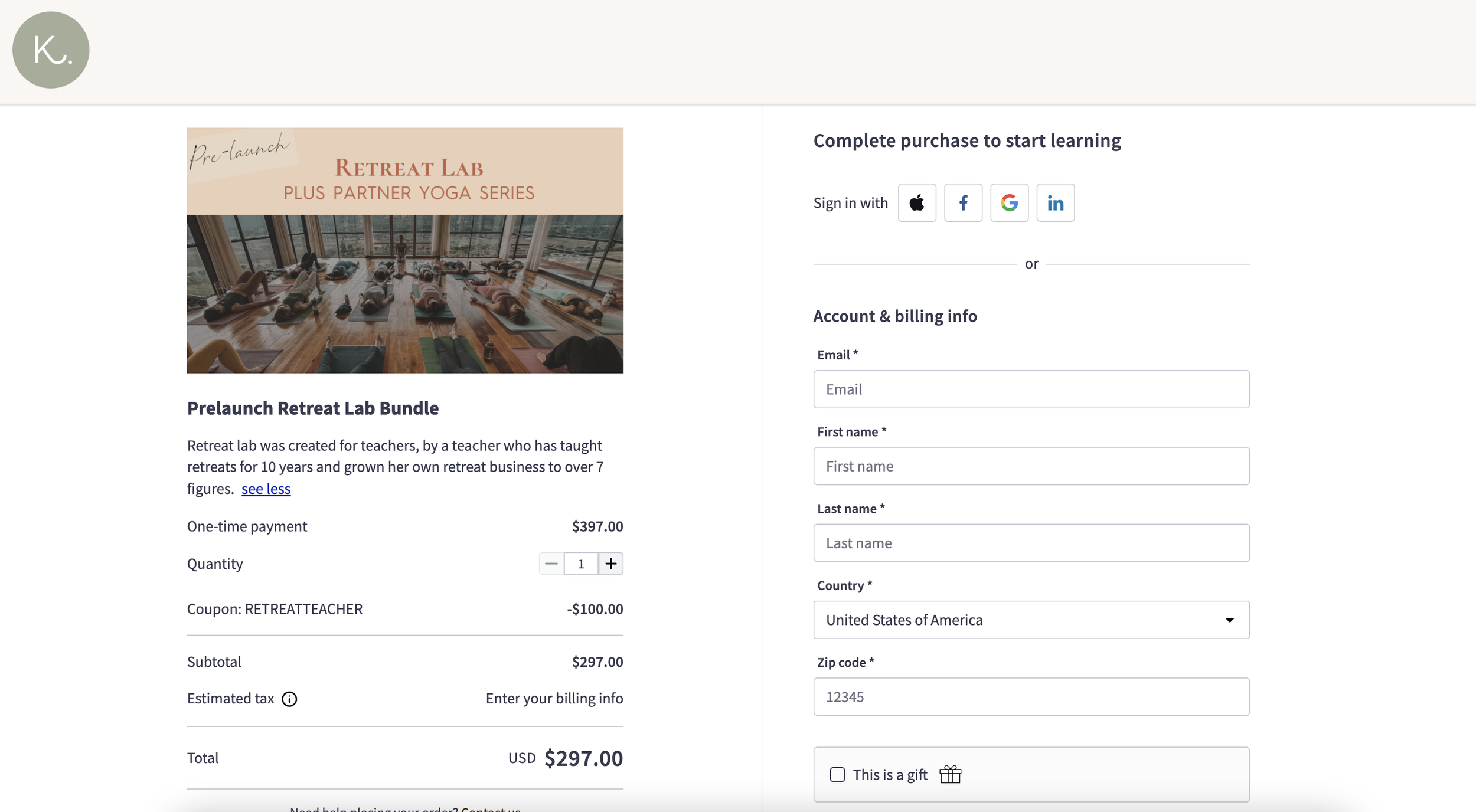
Task: Click the Email input field
Action: (x=1031, y=389)
